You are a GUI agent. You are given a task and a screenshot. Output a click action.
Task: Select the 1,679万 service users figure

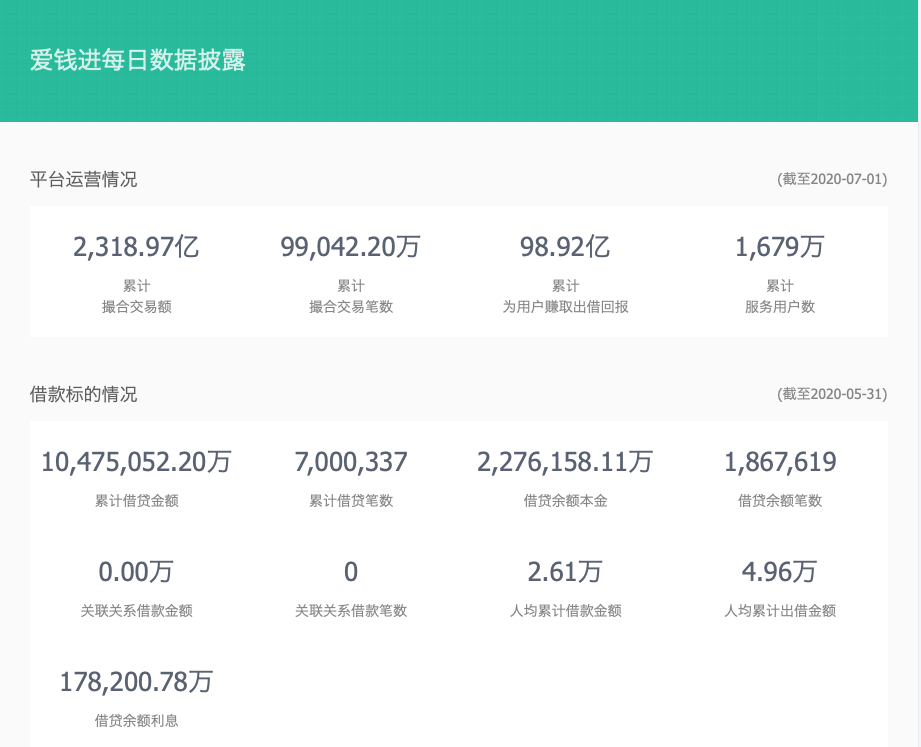pyautogui.click(x=780, y=246)
